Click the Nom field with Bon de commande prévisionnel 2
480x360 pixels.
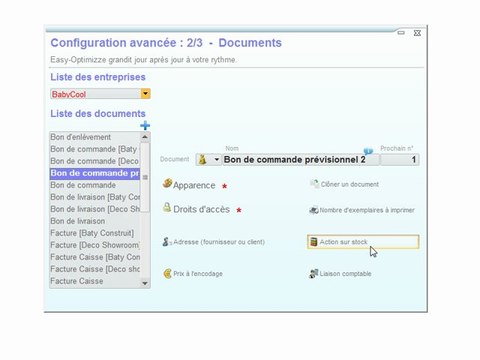point(301,160)
